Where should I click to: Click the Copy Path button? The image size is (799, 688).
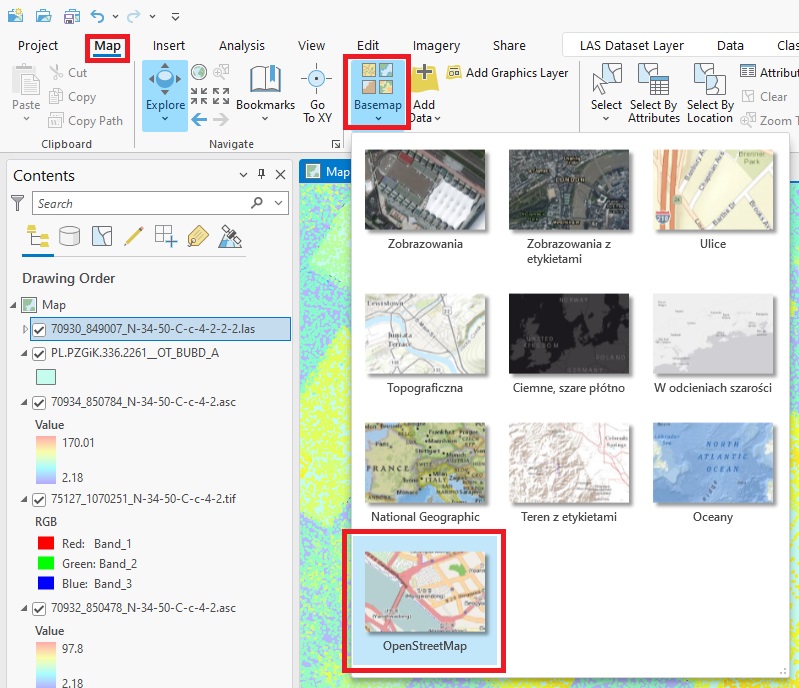(x=86, y=121)
